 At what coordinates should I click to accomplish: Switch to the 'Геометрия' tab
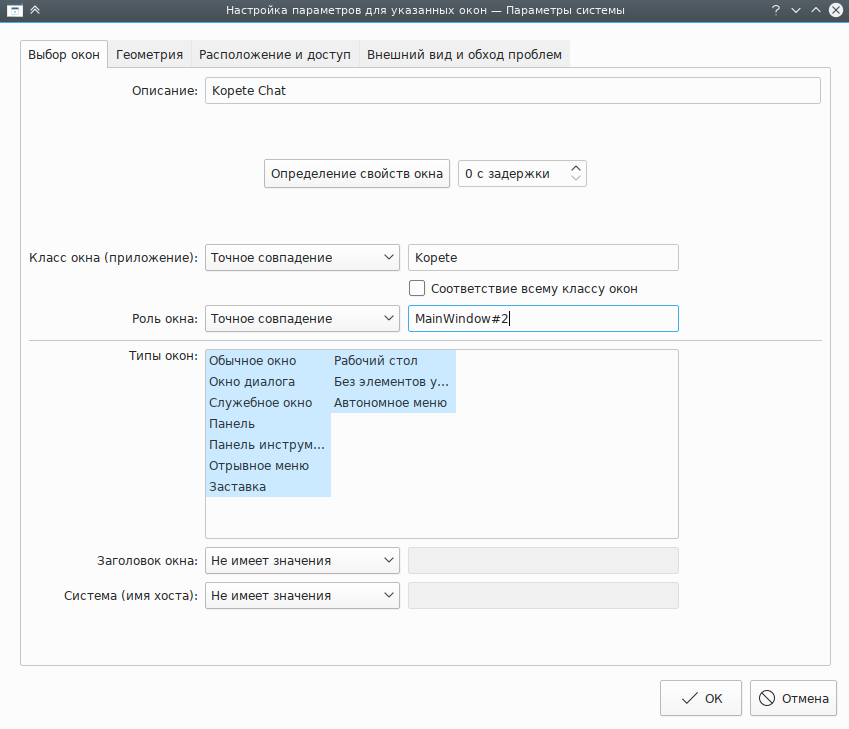pyautogui.click(x=149, y=54)
